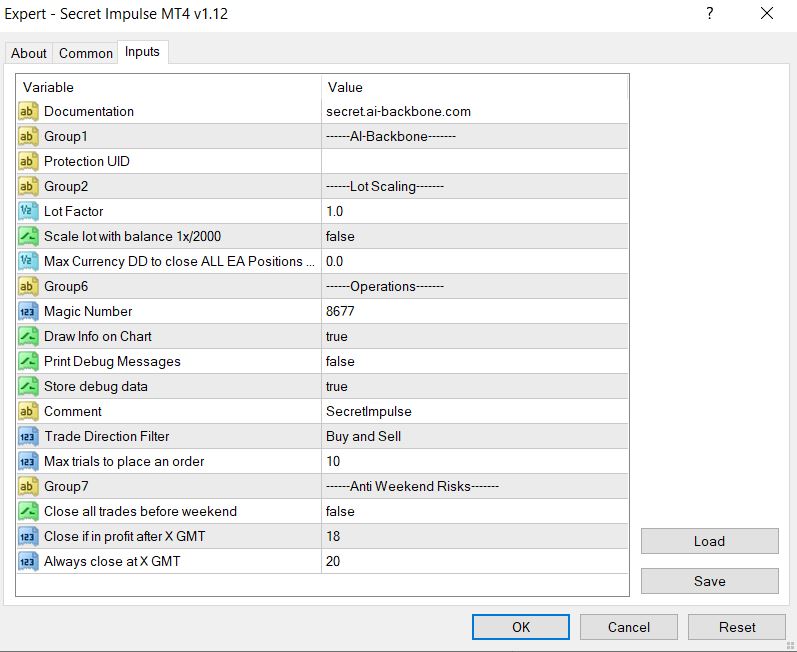Click the ab icon next to Group2
Image resolution: width=797 pixels, height=652 pixels.
(28, 186)
